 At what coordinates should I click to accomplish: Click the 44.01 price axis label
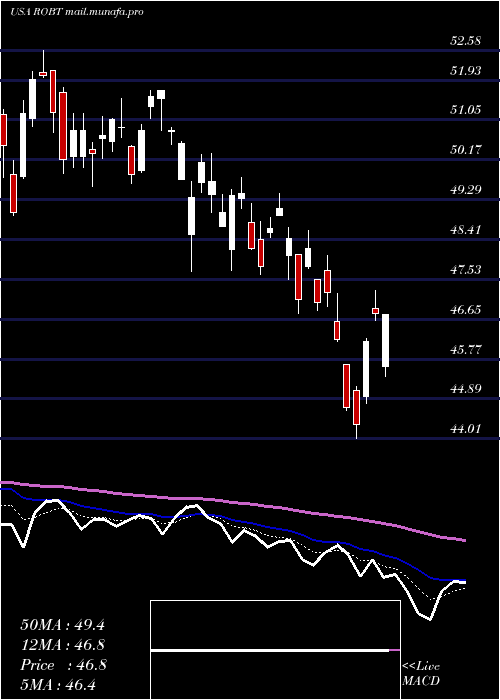coord(465,429)
